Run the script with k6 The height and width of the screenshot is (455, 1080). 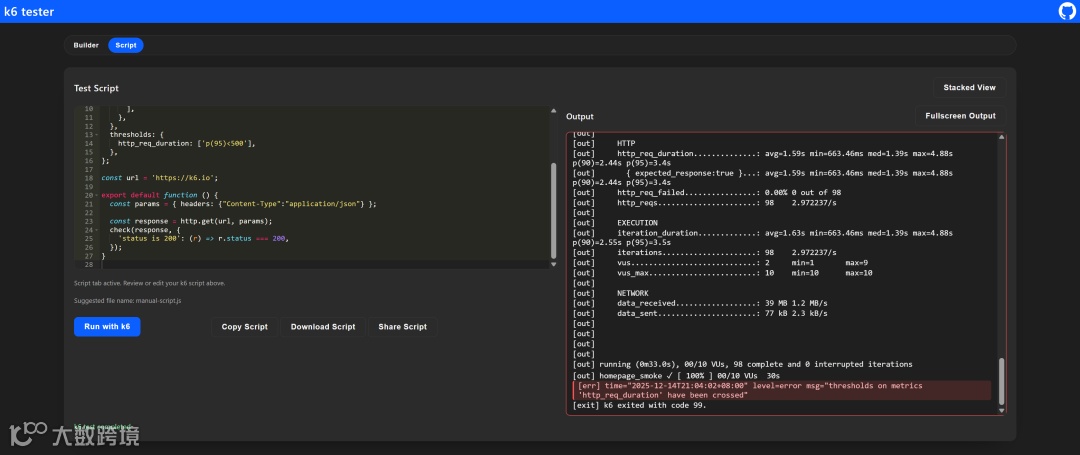[107, 326]
